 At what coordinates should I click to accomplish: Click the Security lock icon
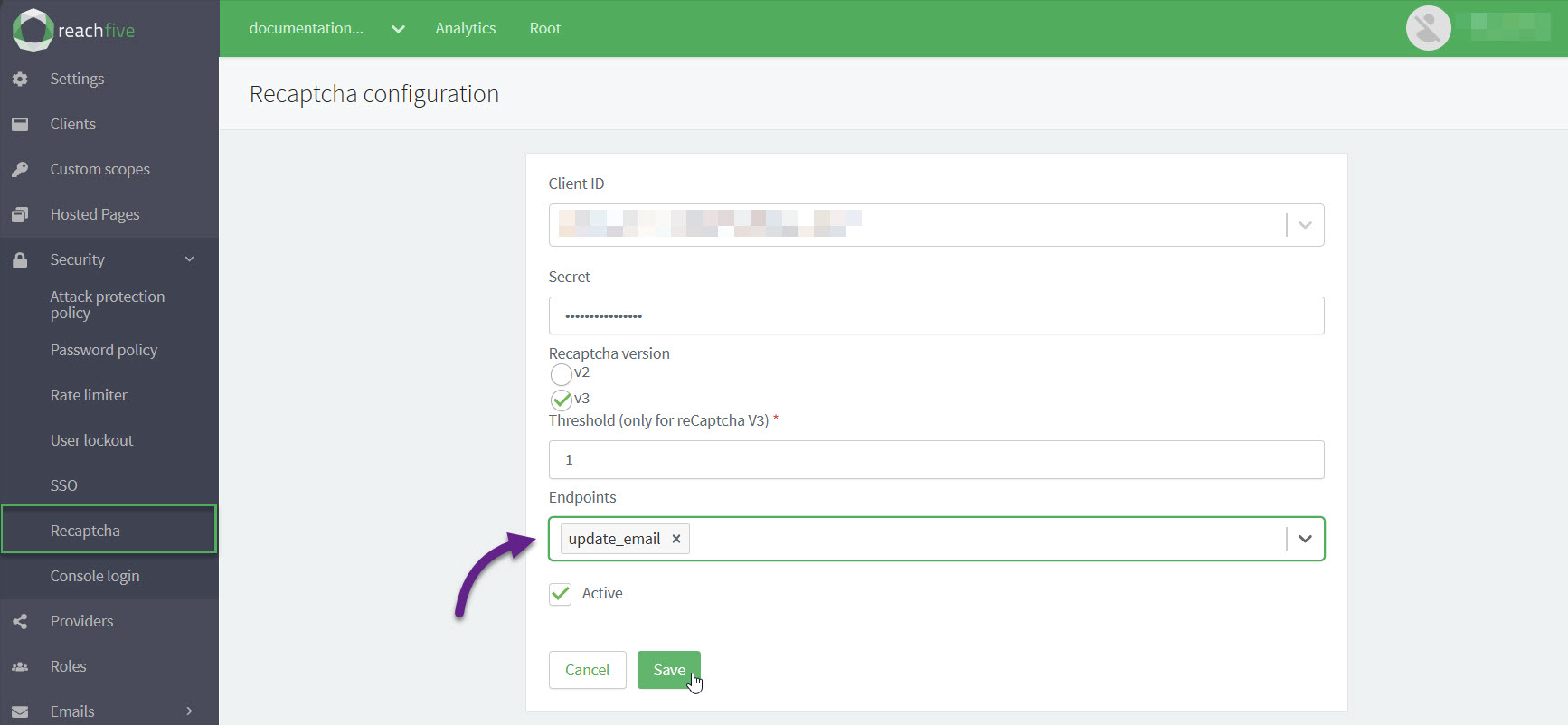point(20,259)
